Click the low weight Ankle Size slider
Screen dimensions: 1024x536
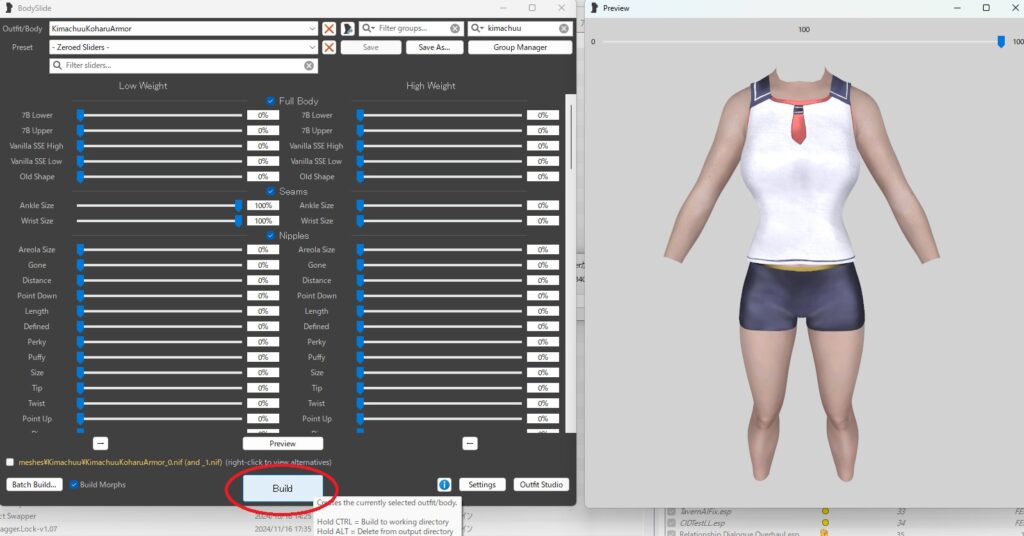pyautogui.click(x=160, y=205)
